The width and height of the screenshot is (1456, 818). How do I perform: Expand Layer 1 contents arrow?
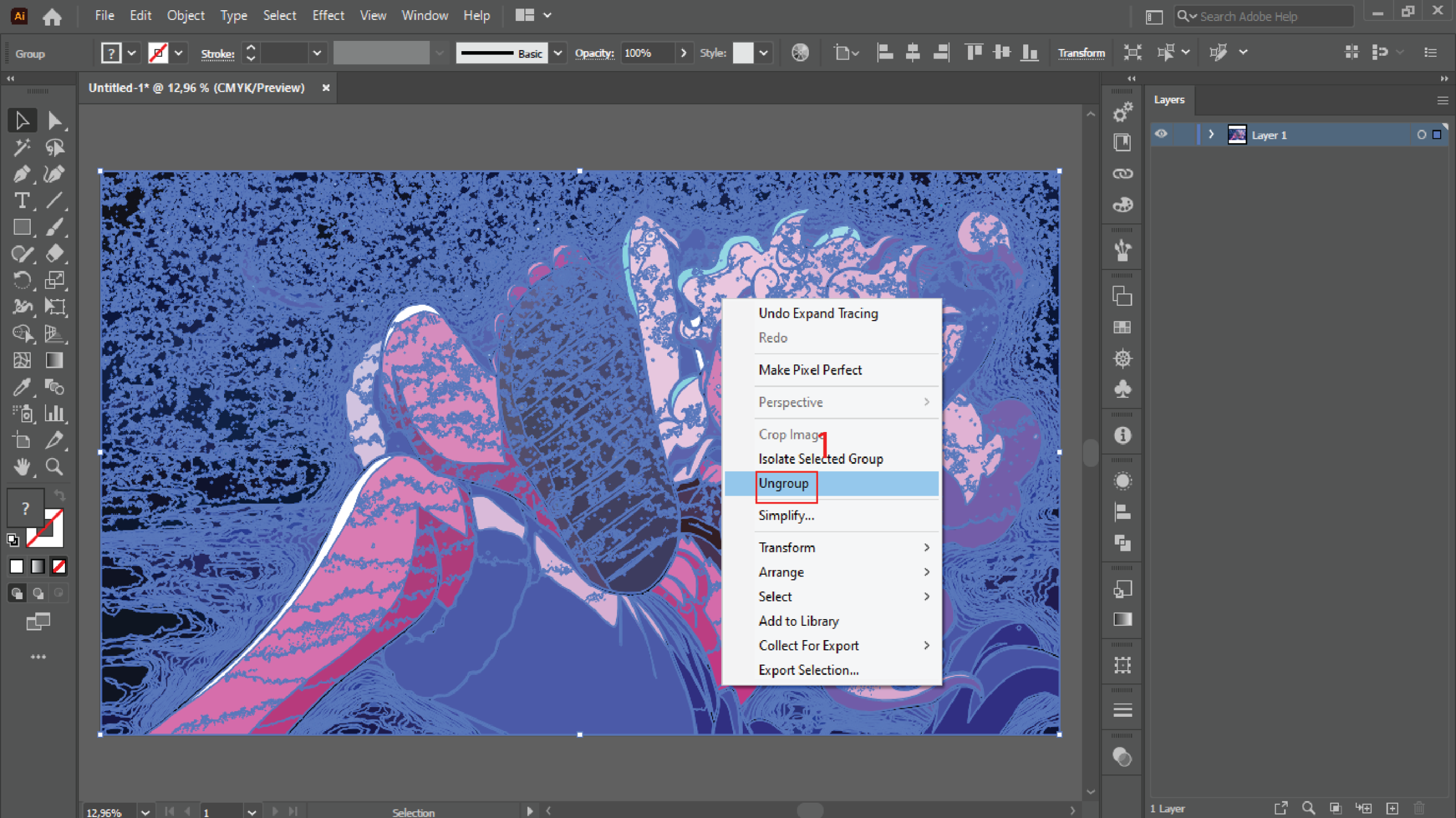pos(1211,135)
